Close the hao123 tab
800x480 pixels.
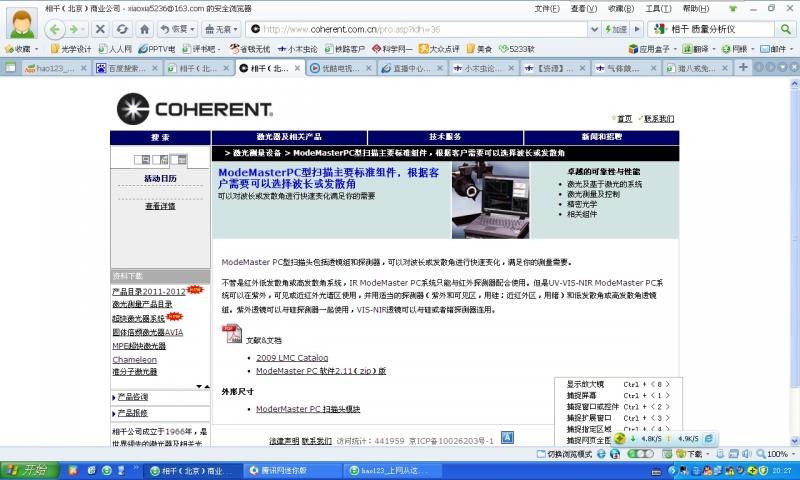coord(84,68)
